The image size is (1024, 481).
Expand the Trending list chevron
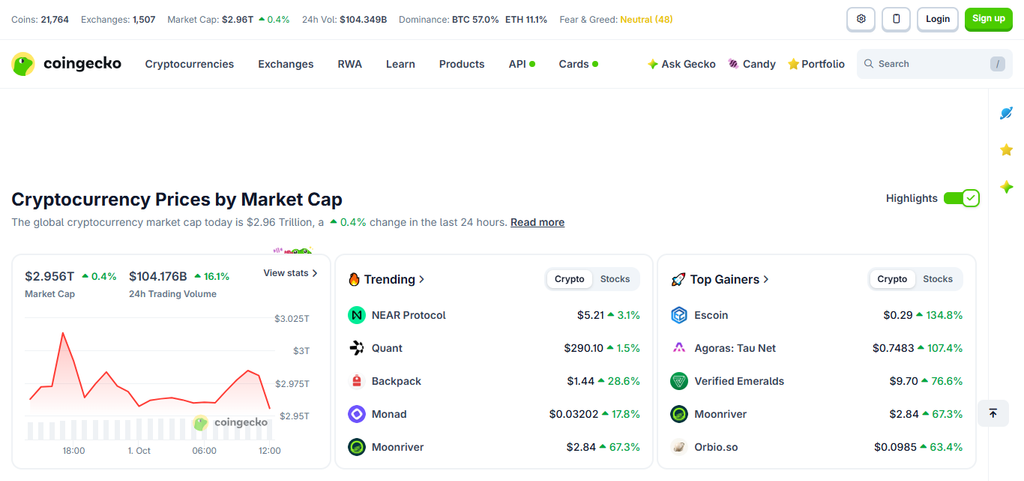tap(422, 279)
